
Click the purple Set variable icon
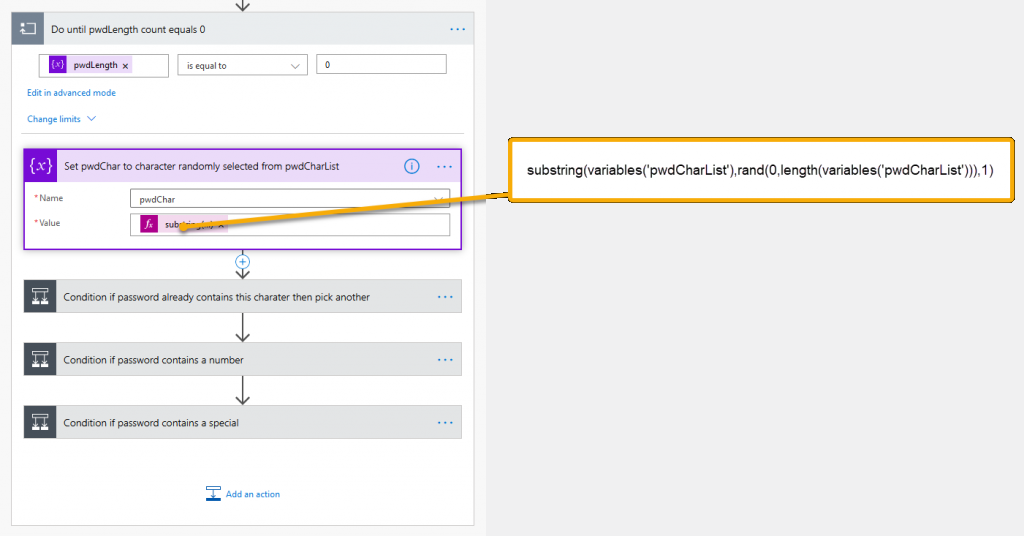tap(41, 166)
